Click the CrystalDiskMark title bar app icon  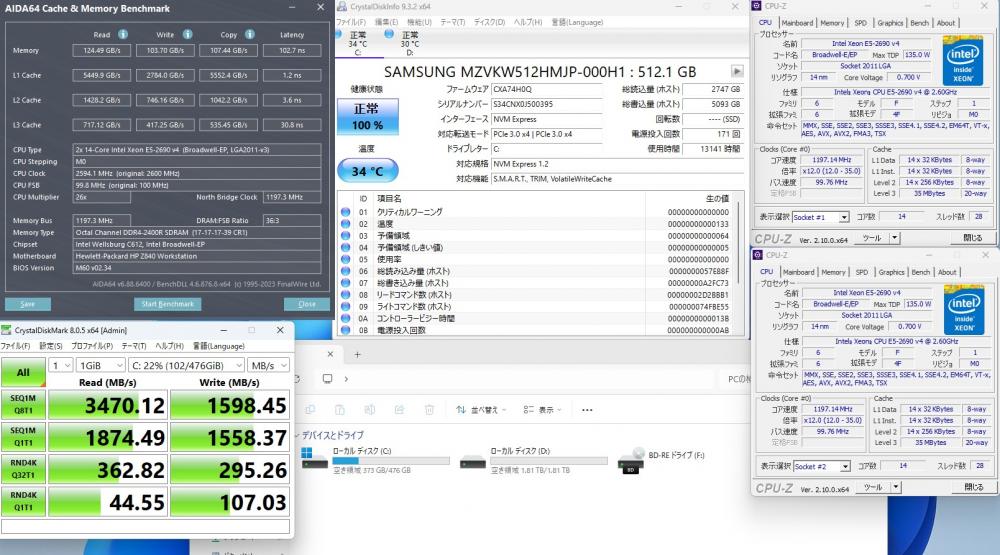click(6, 330)
